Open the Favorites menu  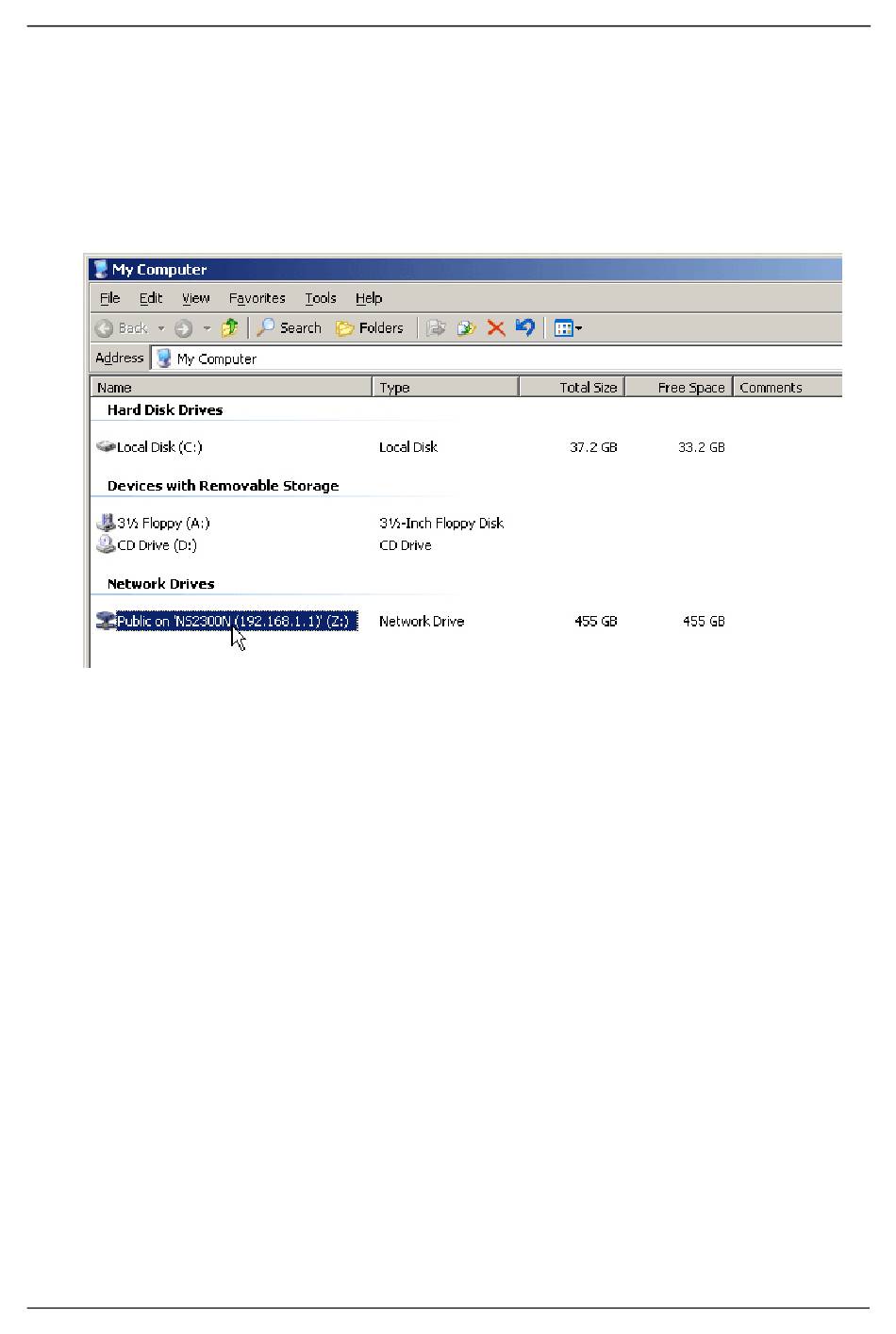point(257,298)
